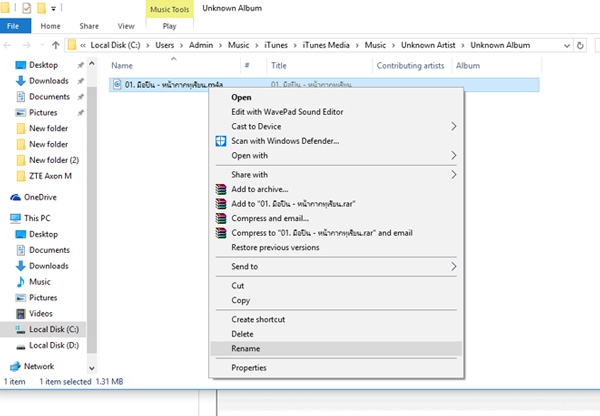
Task: Click the Desktop icon in Quick access
Action: point(21,65)
